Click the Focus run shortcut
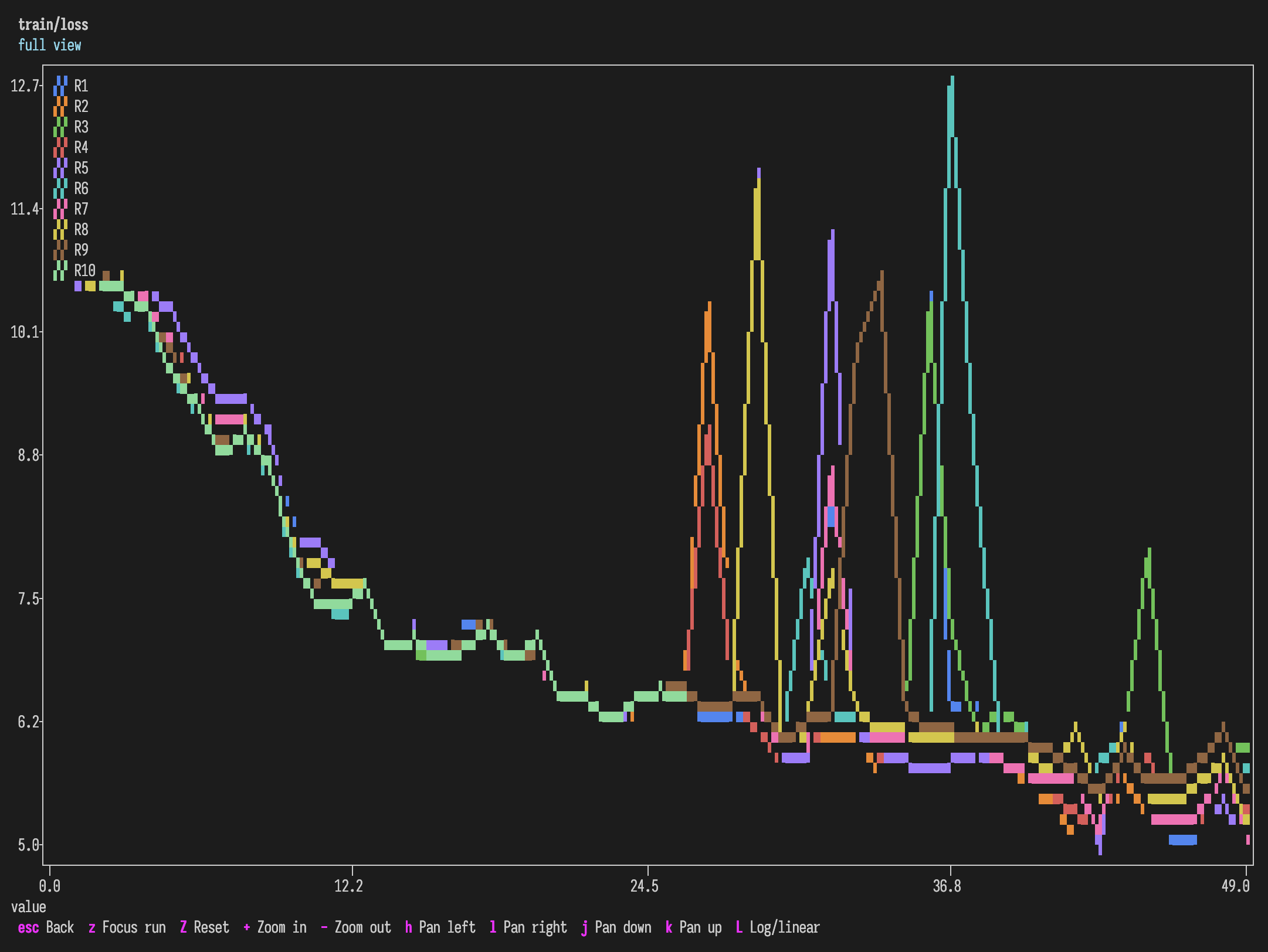 click(127, 927)
